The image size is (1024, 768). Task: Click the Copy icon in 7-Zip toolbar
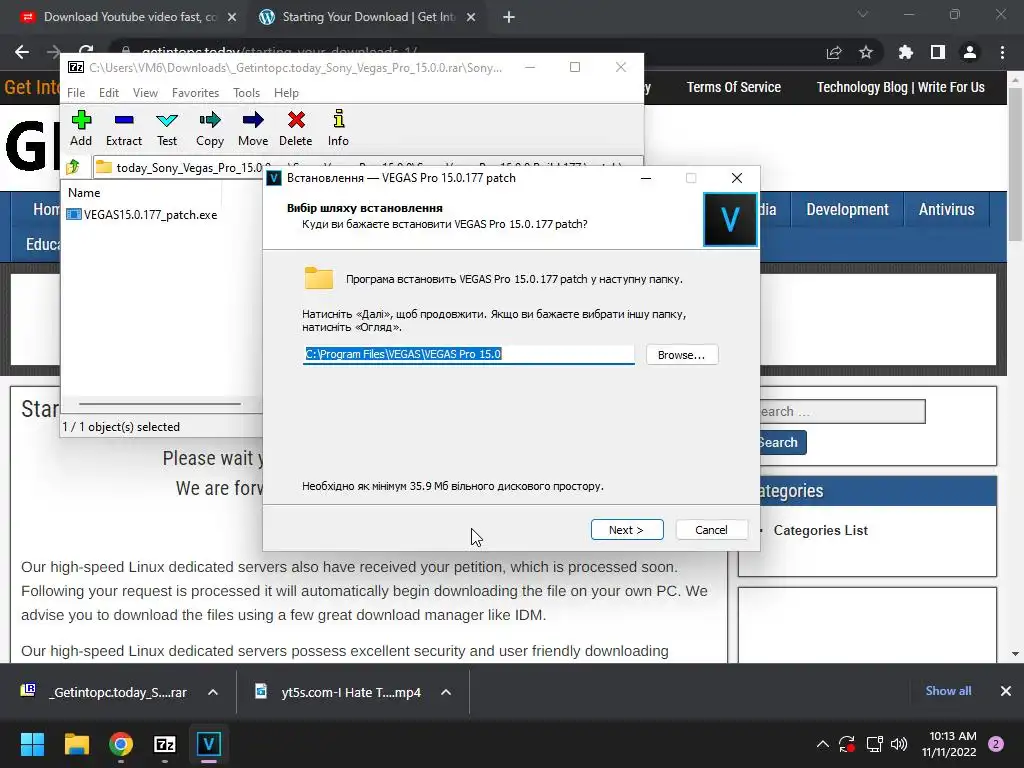click(x=210, y=128)
